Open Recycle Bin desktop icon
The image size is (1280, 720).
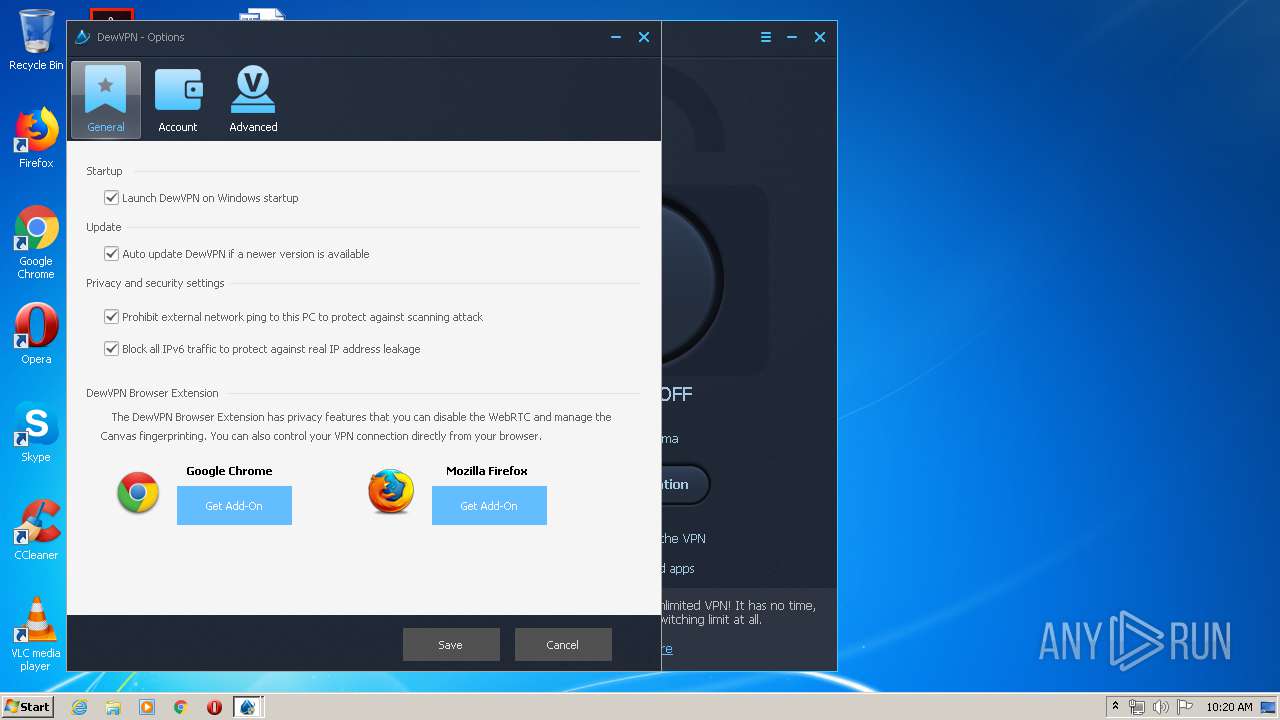tap(36, 40)
